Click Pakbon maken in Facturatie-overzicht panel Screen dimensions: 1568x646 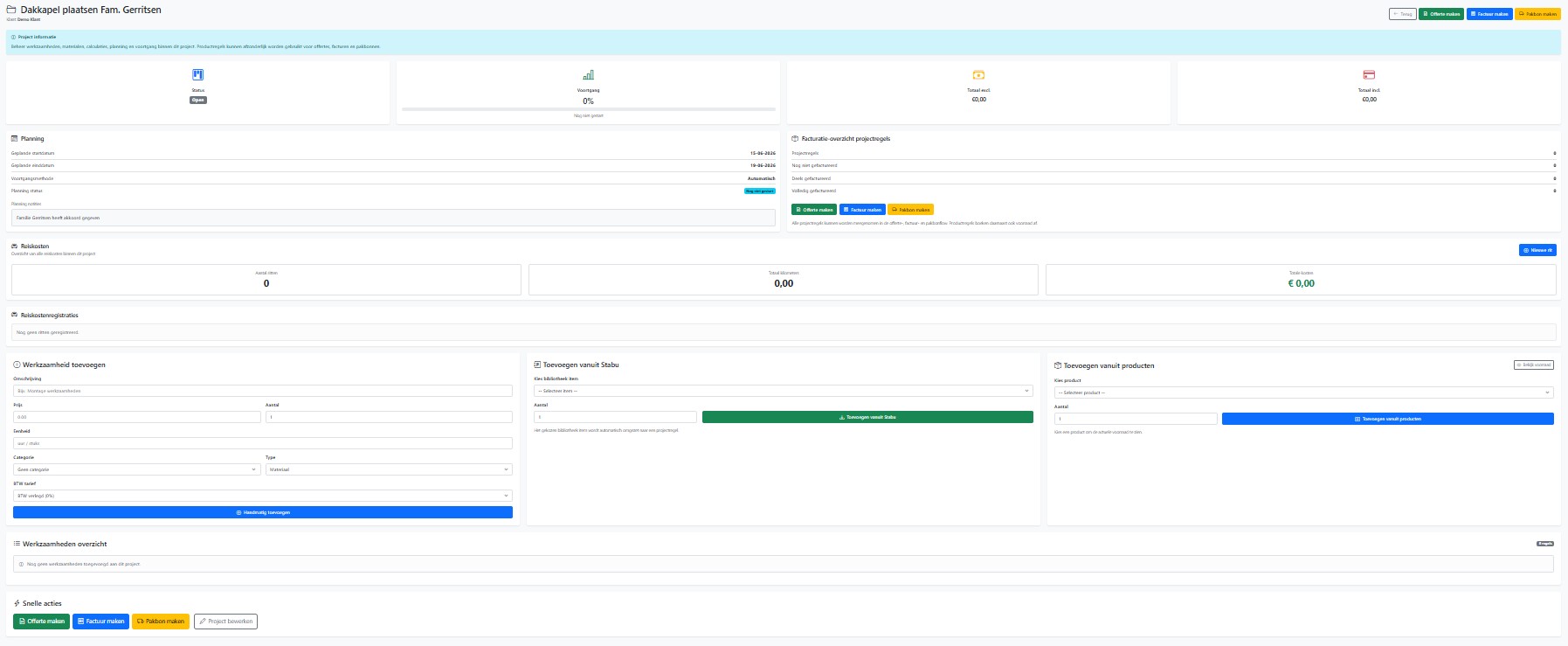(x=911, y=210)
